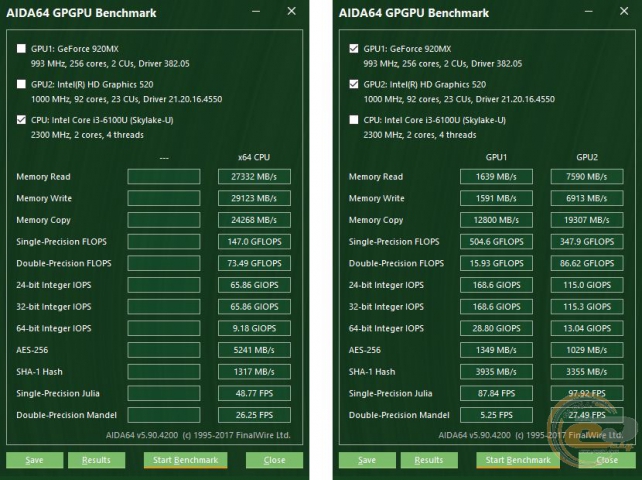Tick the CPU Skylake-U checkbox in right window
Image resolution: width=642 pixels, height=480 pixels.
tap(354, 120)
